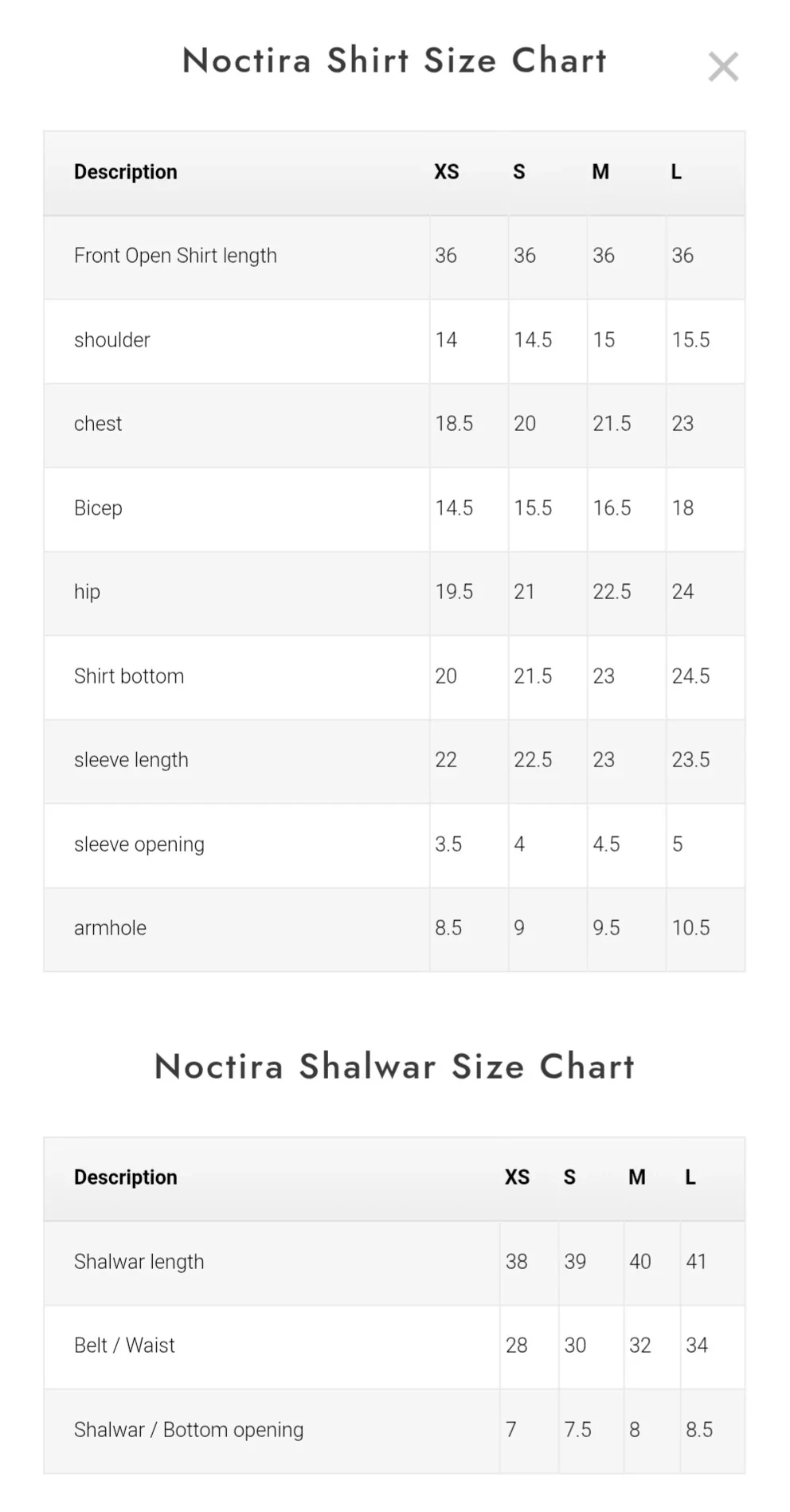Click the armhole value for size L

click(690, 928)
